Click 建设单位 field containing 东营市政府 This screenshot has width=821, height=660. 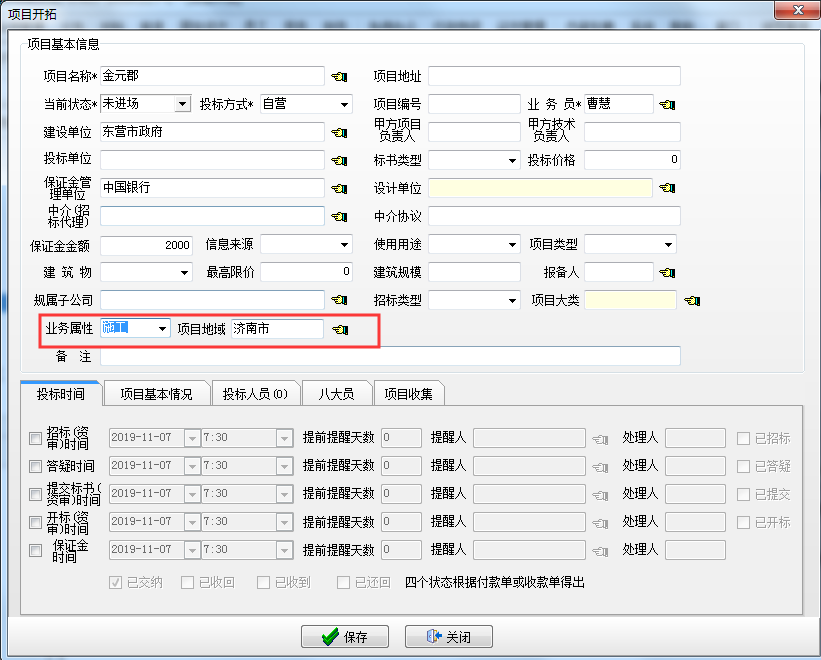(x=212, y=132)
